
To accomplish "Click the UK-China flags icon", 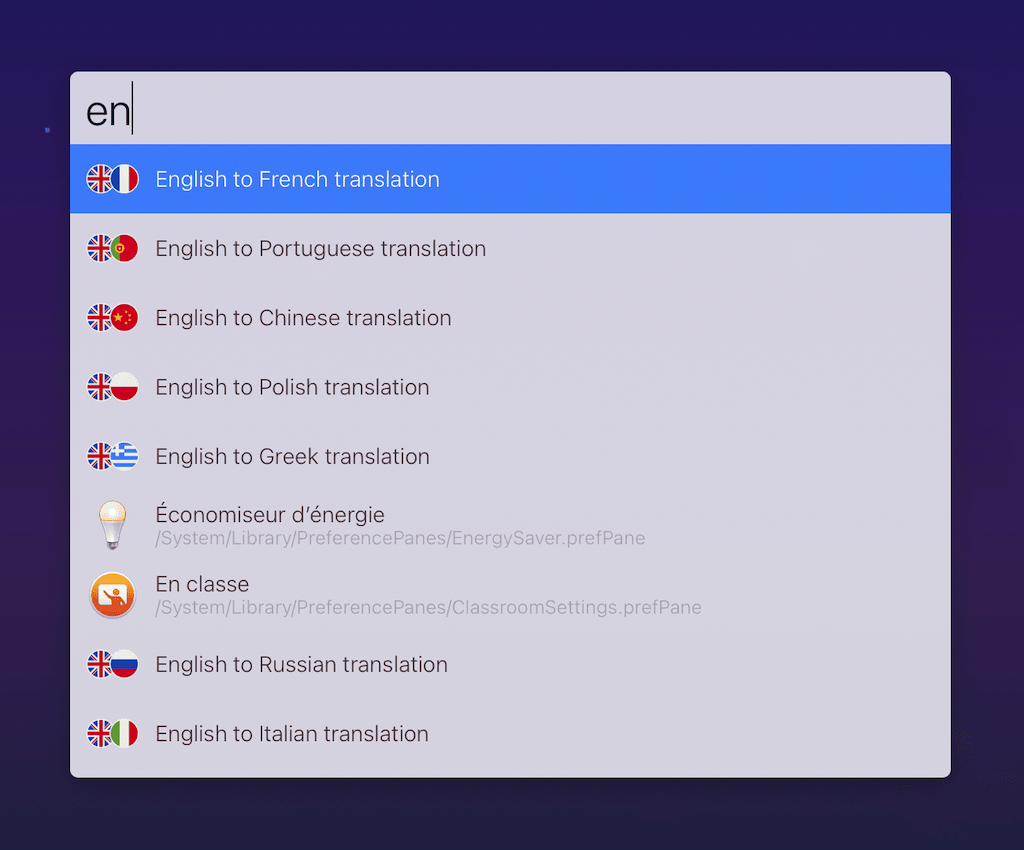I will pos(112,318).
